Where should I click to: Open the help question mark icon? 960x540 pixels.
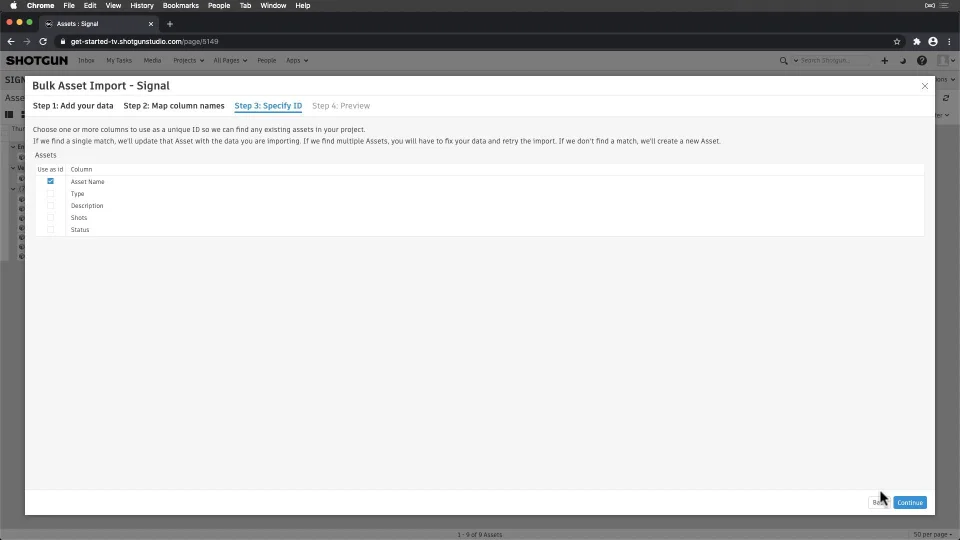[921, 61]
